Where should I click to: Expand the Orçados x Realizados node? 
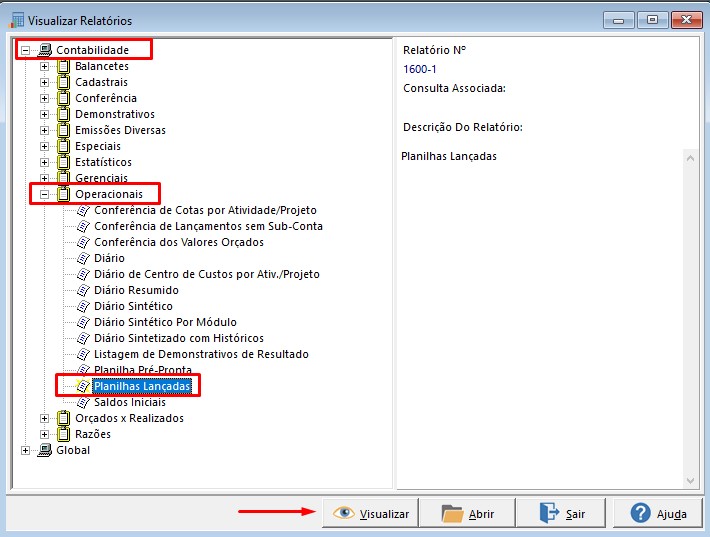coord(44,418)
